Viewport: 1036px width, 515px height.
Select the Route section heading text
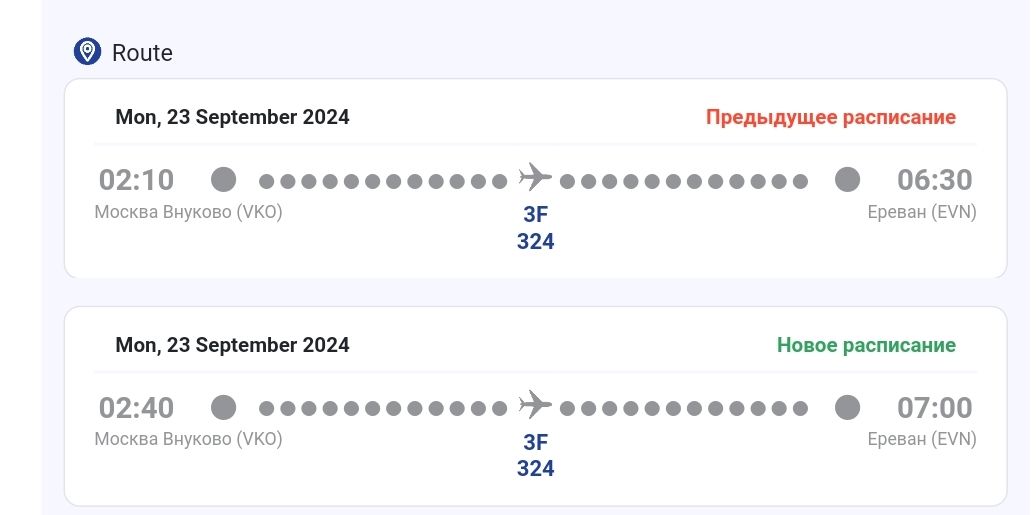[142, 53]
